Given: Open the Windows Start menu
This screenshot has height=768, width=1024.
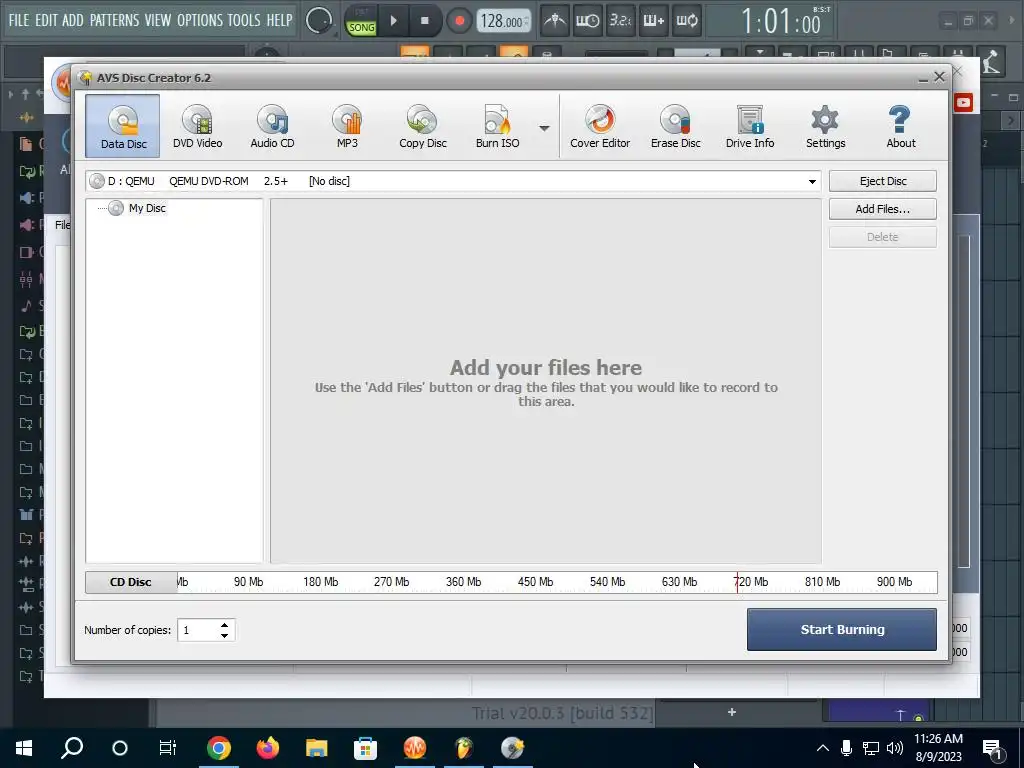Looking at the screenshot, I should [x=24, y=748].
